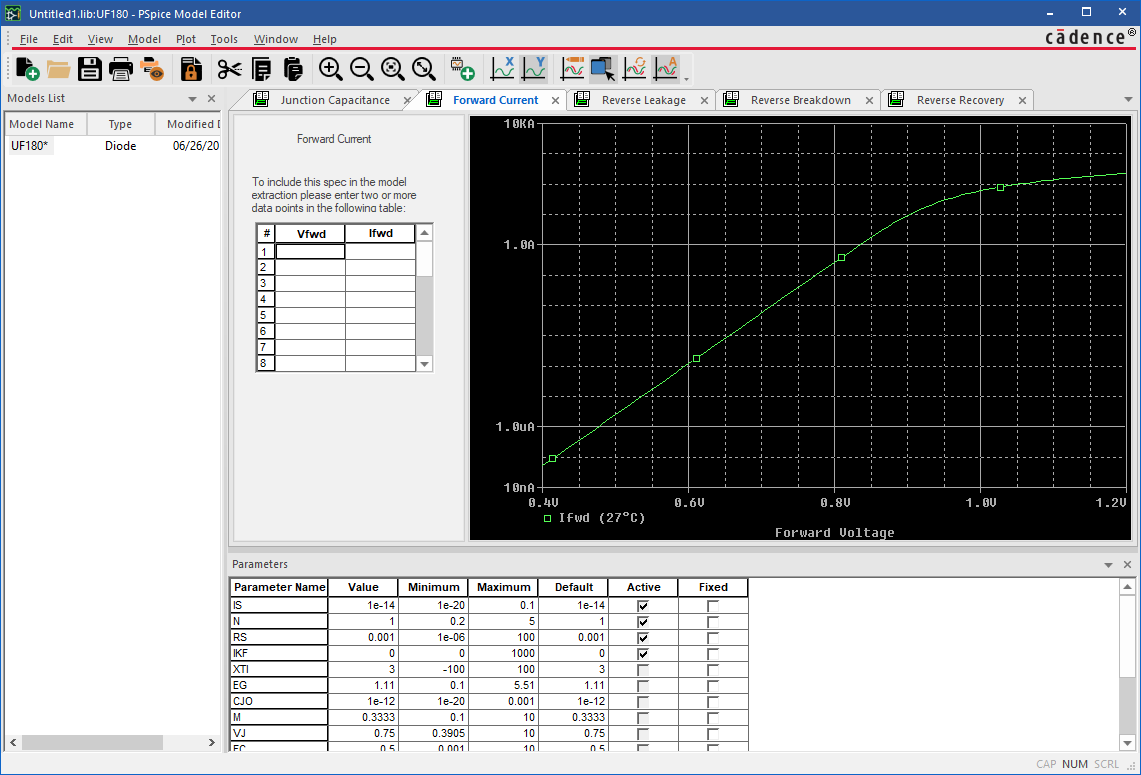Viewport: 1141px width, 775px height.
Task: Close the Parameters panel
Action: [x=1127, y=565]
